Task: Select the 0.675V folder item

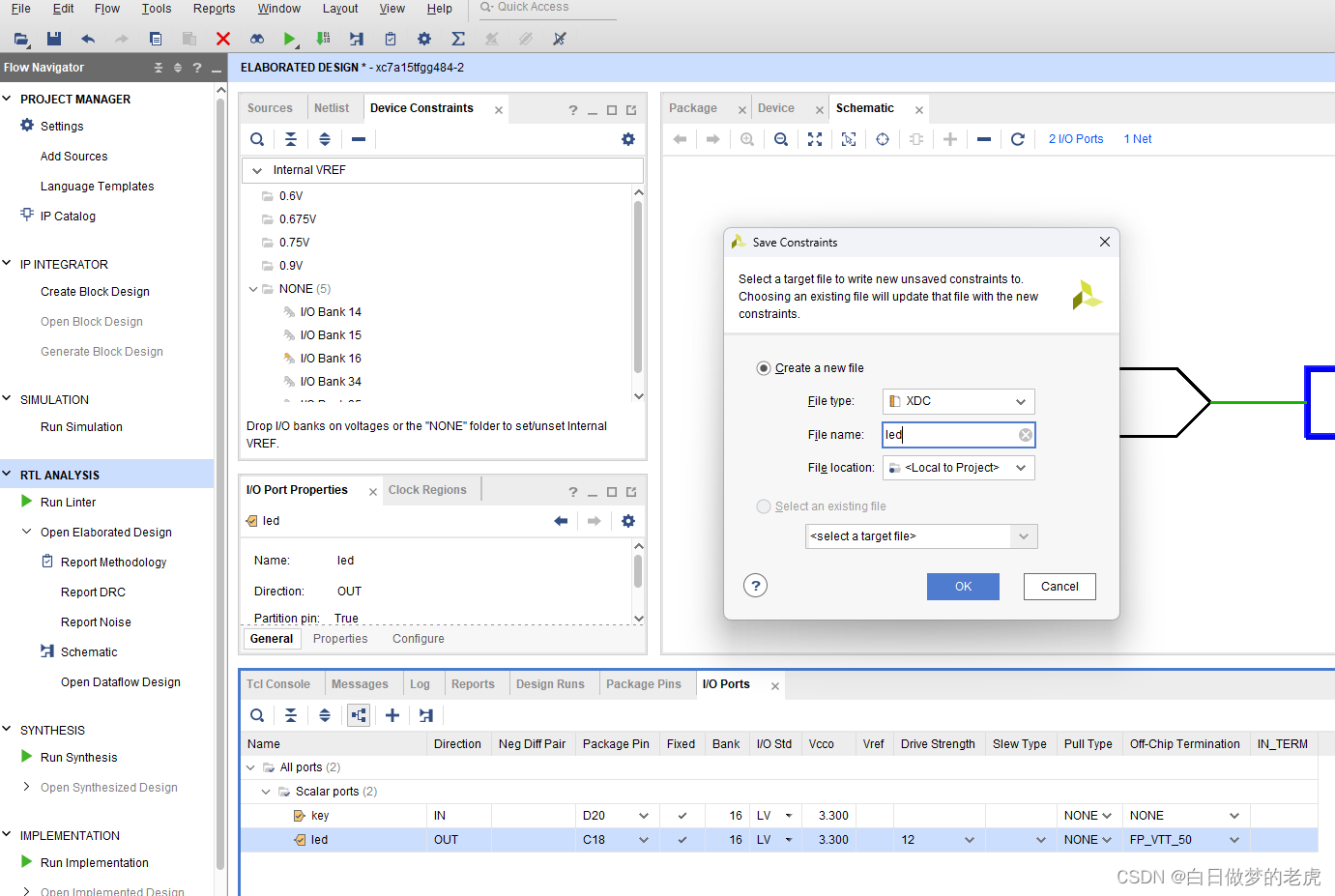Action: click(x=298, y=219)
